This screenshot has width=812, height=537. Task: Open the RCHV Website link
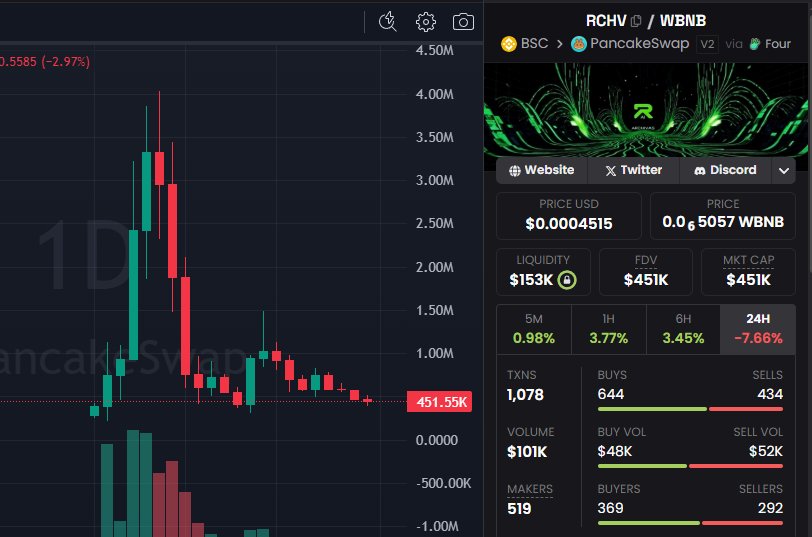542,170
